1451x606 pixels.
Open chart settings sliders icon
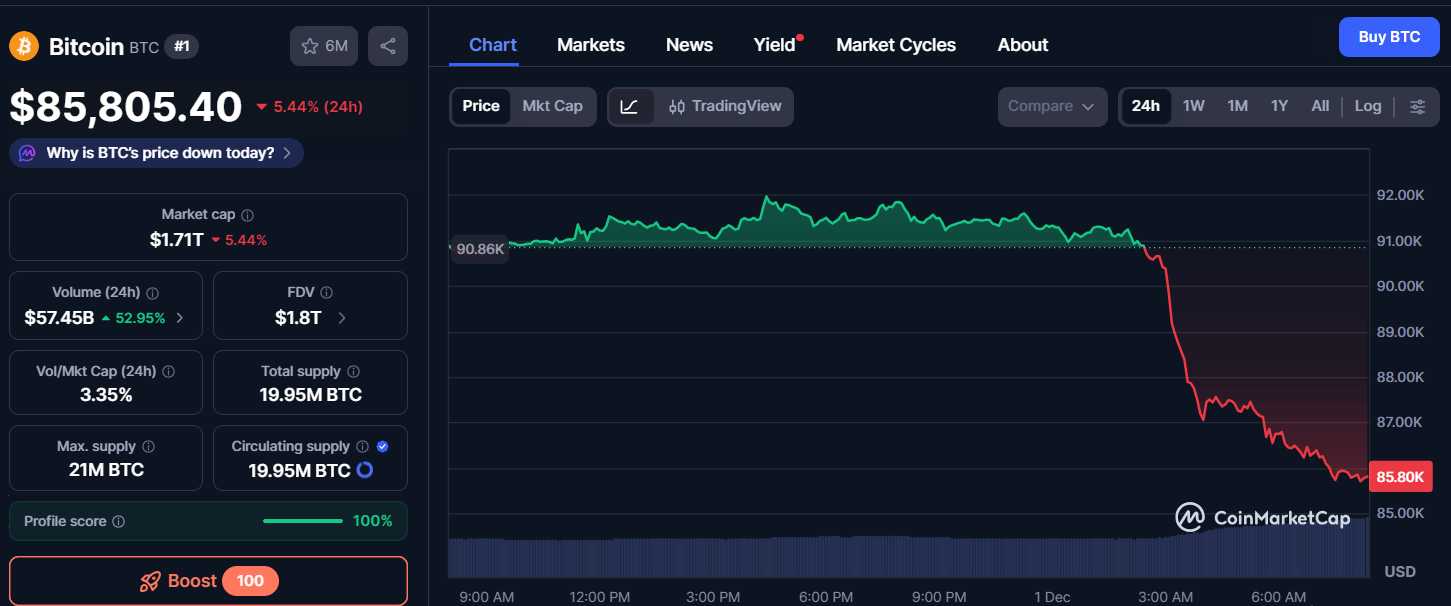1417,107
